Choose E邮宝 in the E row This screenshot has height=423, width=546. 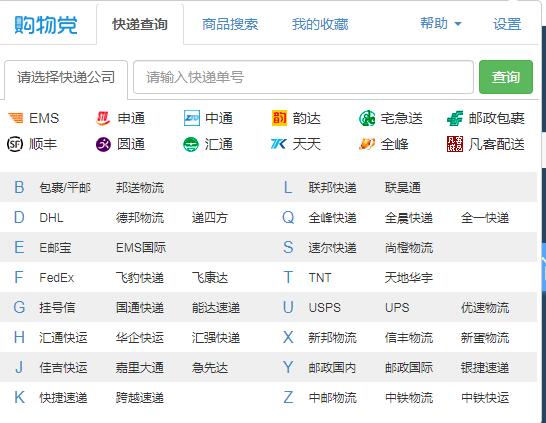tap(55, 248)
